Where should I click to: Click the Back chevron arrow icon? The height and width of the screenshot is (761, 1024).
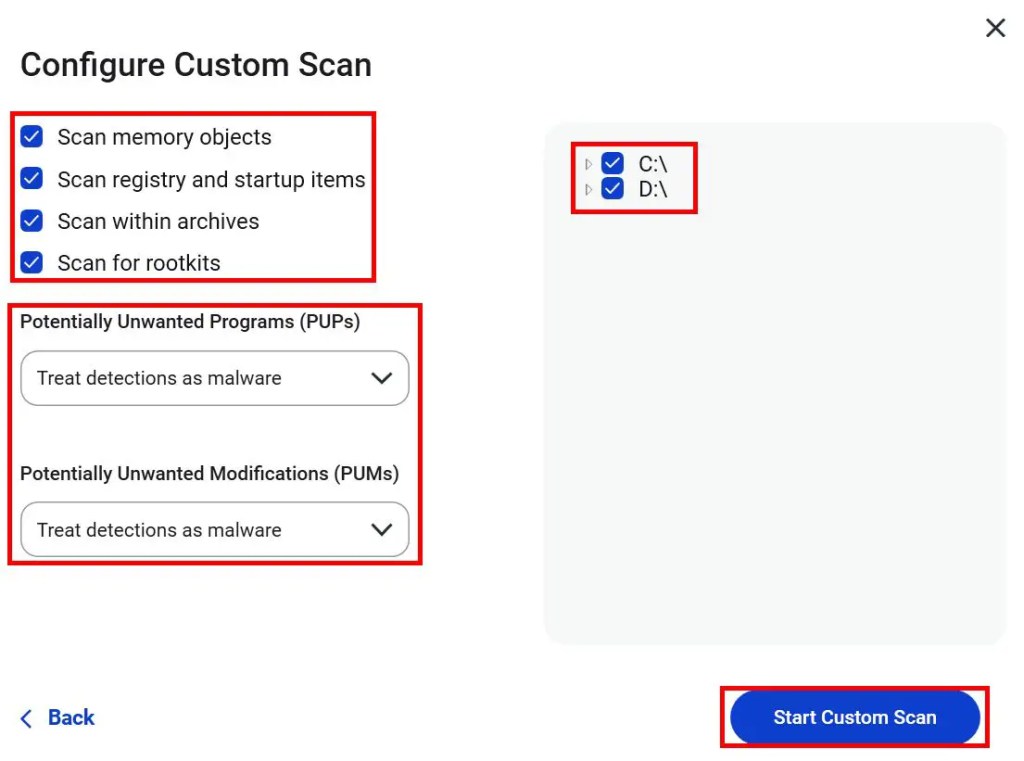click(x=26, y=719)
